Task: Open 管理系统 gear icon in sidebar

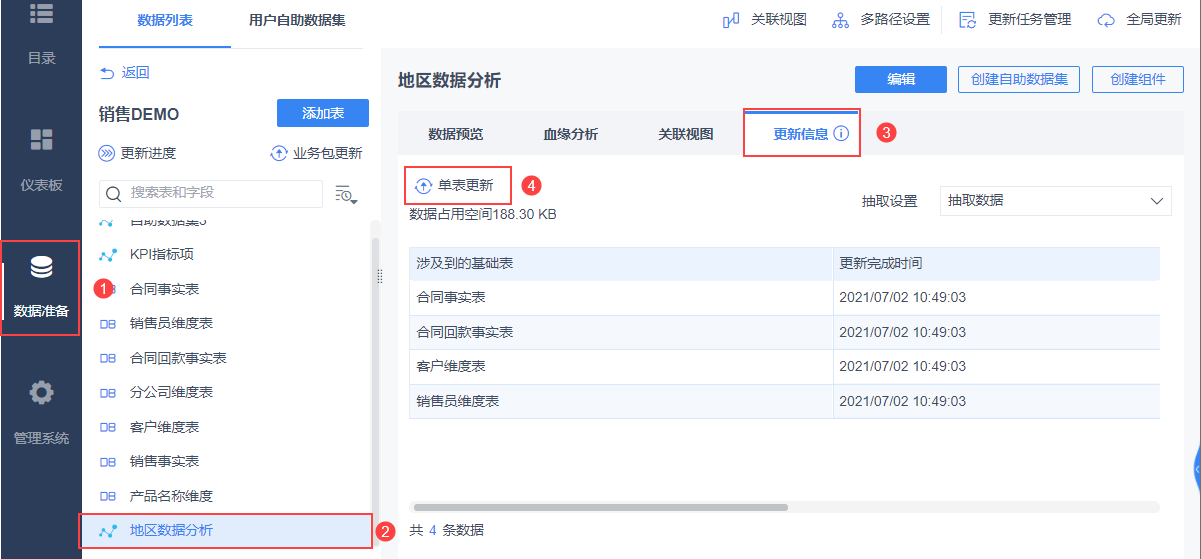Action: (x=41, y=393)
